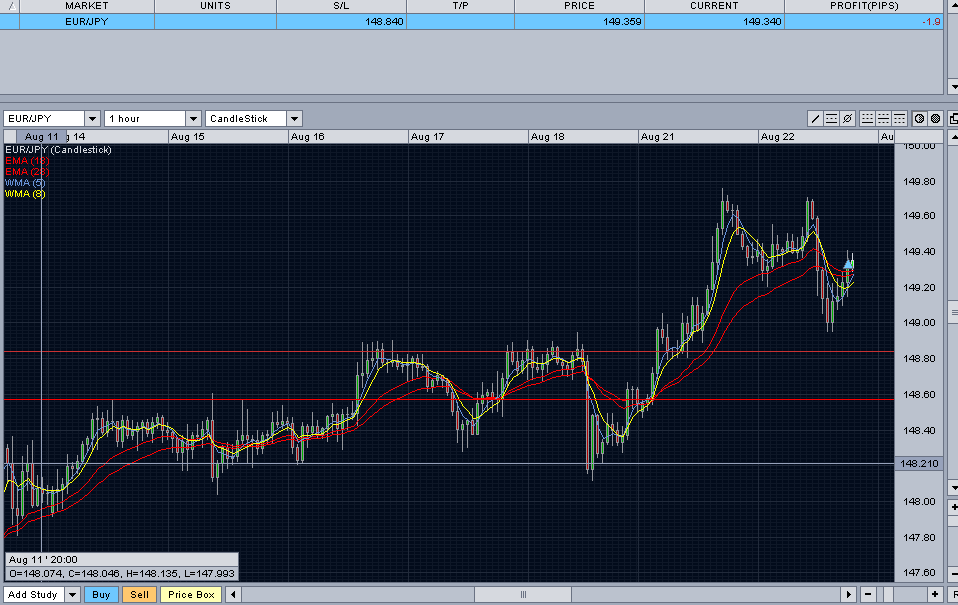Click the Aug 16 date header
Viewport: 958px width, 605px height.
point(307,137)
